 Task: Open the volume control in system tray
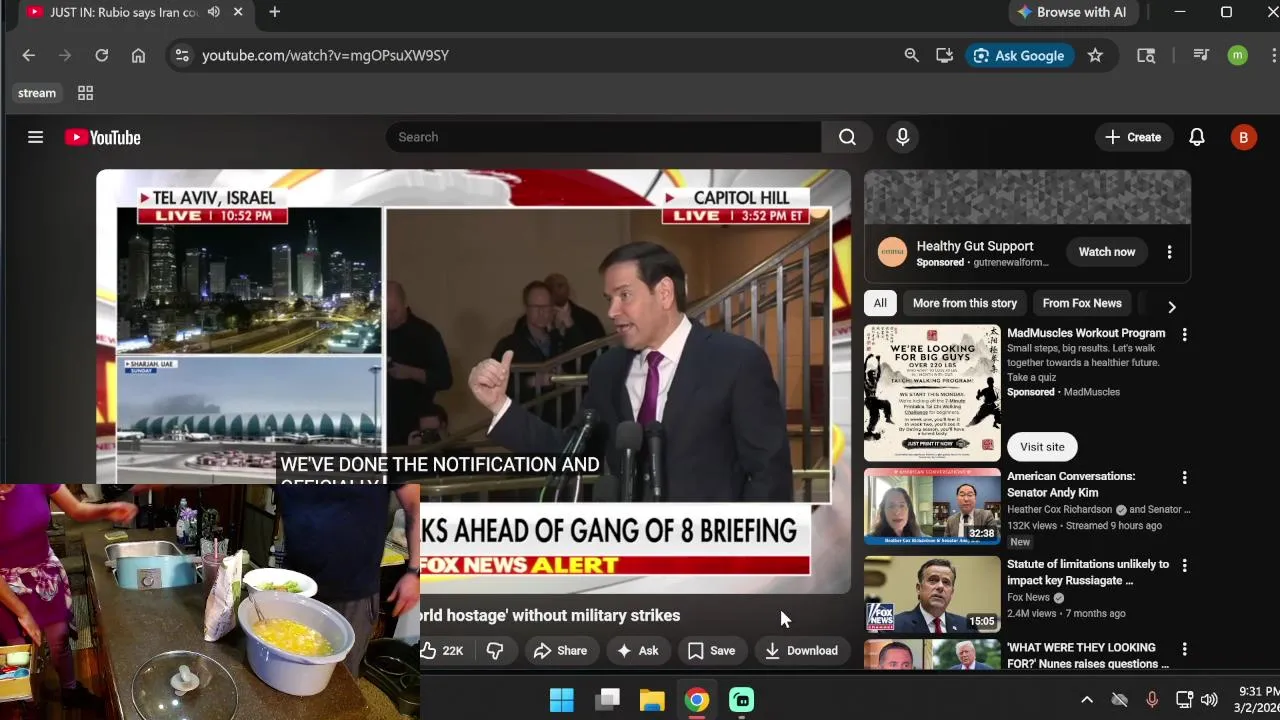[1209, 700]
